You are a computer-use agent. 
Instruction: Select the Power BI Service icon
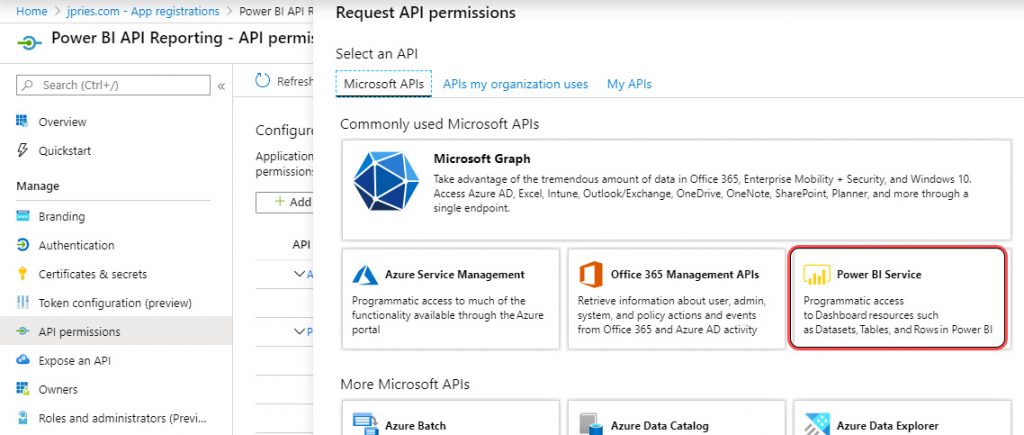pos(817,275)
